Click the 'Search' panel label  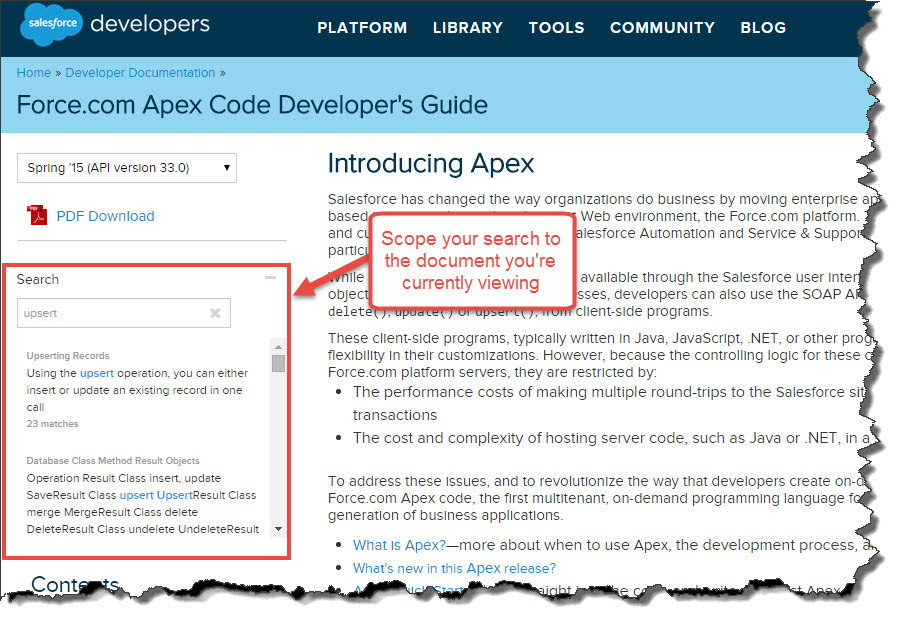[x=37, y=279]
